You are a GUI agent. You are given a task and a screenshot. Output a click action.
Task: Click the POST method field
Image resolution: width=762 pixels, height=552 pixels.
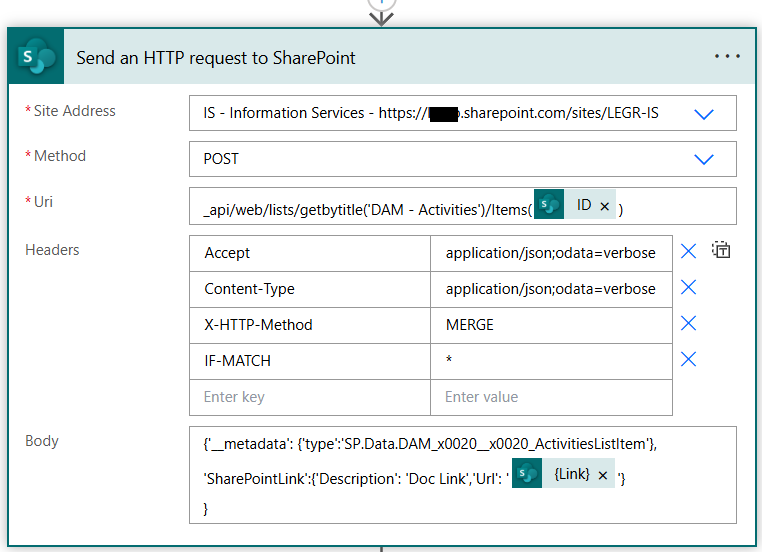coord(463,159)
